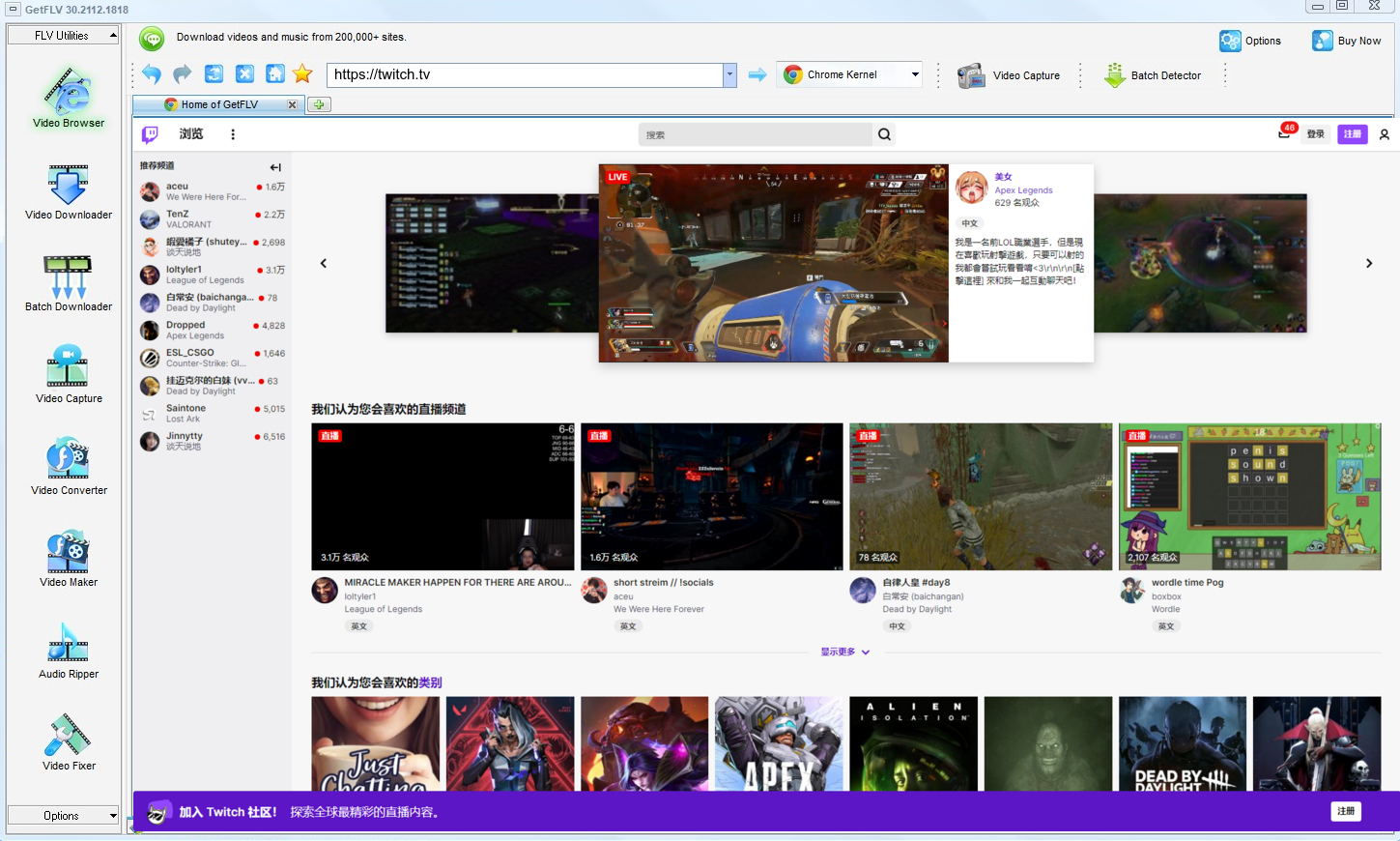Open Dropped Apex Legends channel in sidebar

click(213, 331)
